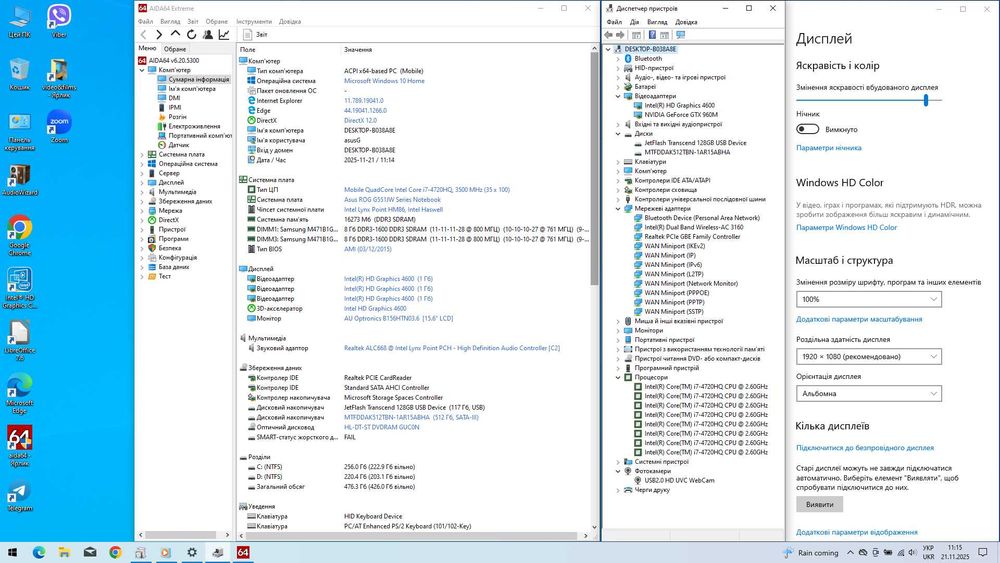
Task: Select Realtek PCIe GBE Family Controller
Action: [x=692, y=237]
